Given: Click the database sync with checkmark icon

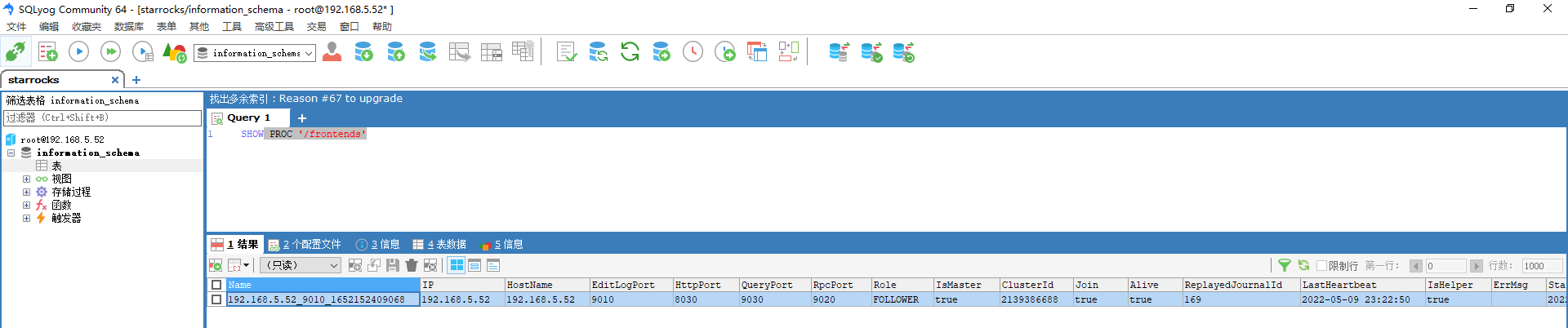Looking at the screenshot, I should click(x=871, y=52).
